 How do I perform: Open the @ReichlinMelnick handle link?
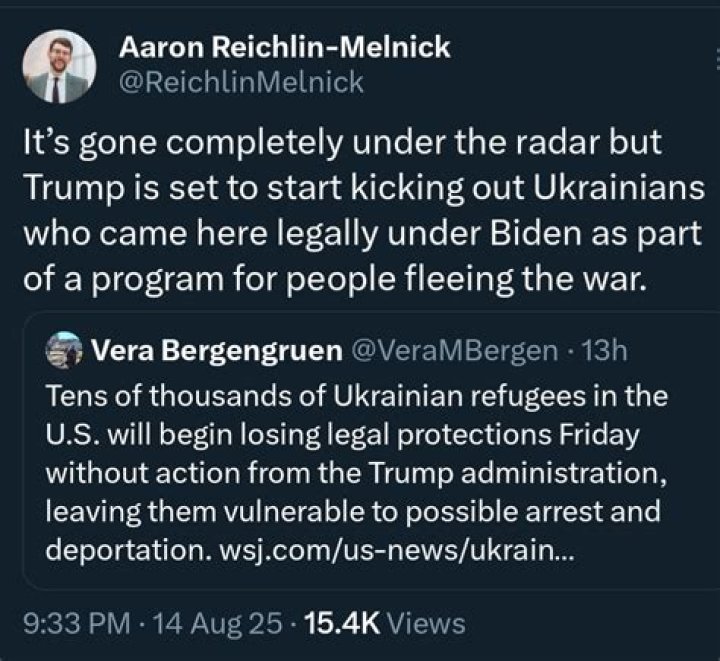click(241, 84)
